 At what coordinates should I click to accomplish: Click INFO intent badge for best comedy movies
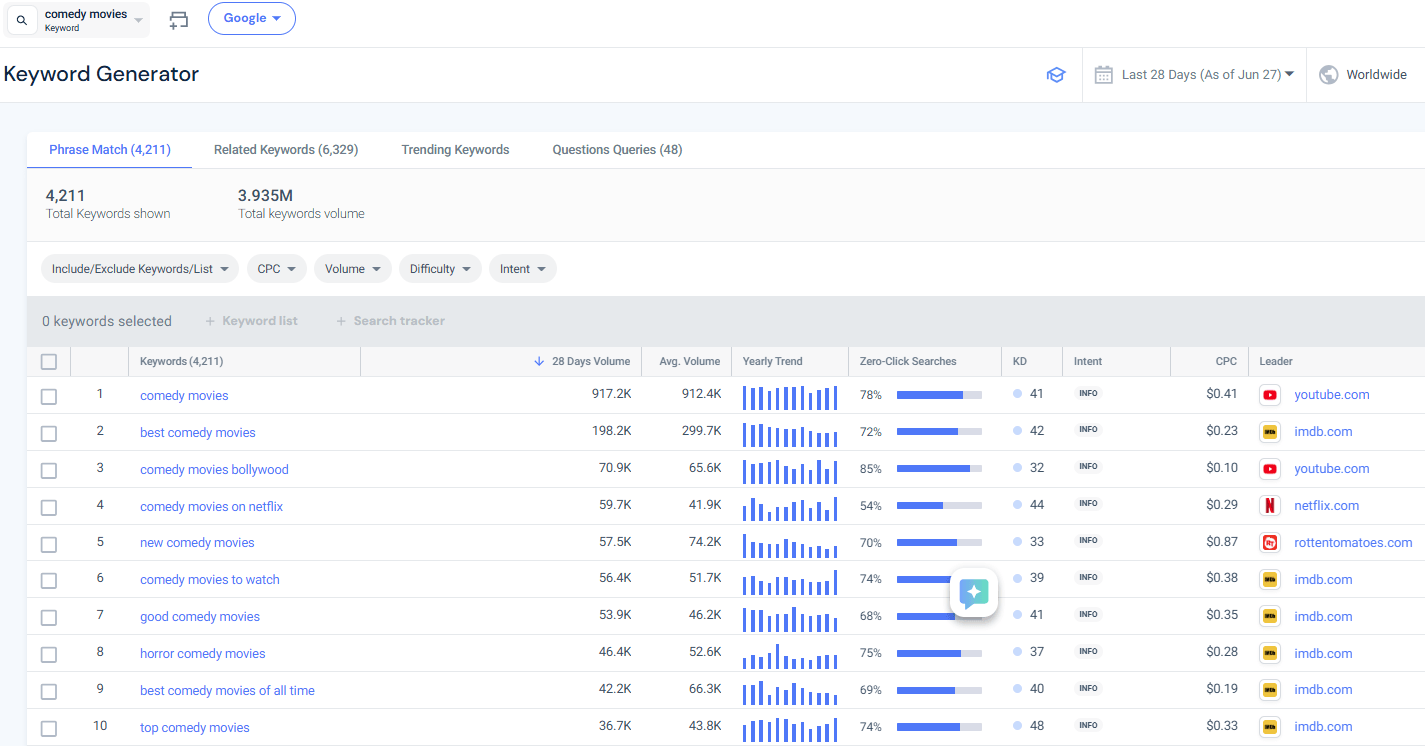[1088, 430]
